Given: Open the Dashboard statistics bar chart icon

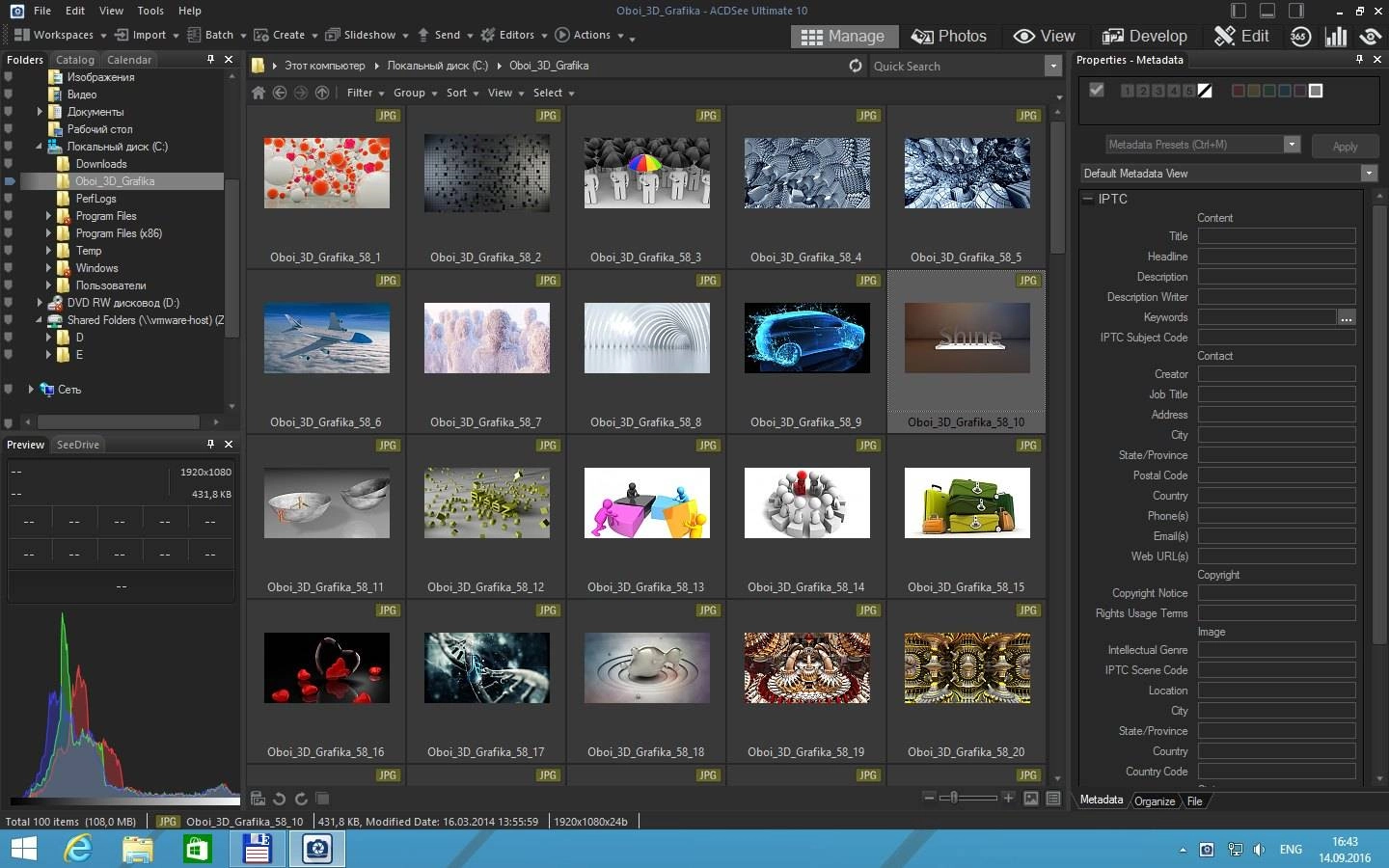Looking at the screenshot, I should (1336, 36).
